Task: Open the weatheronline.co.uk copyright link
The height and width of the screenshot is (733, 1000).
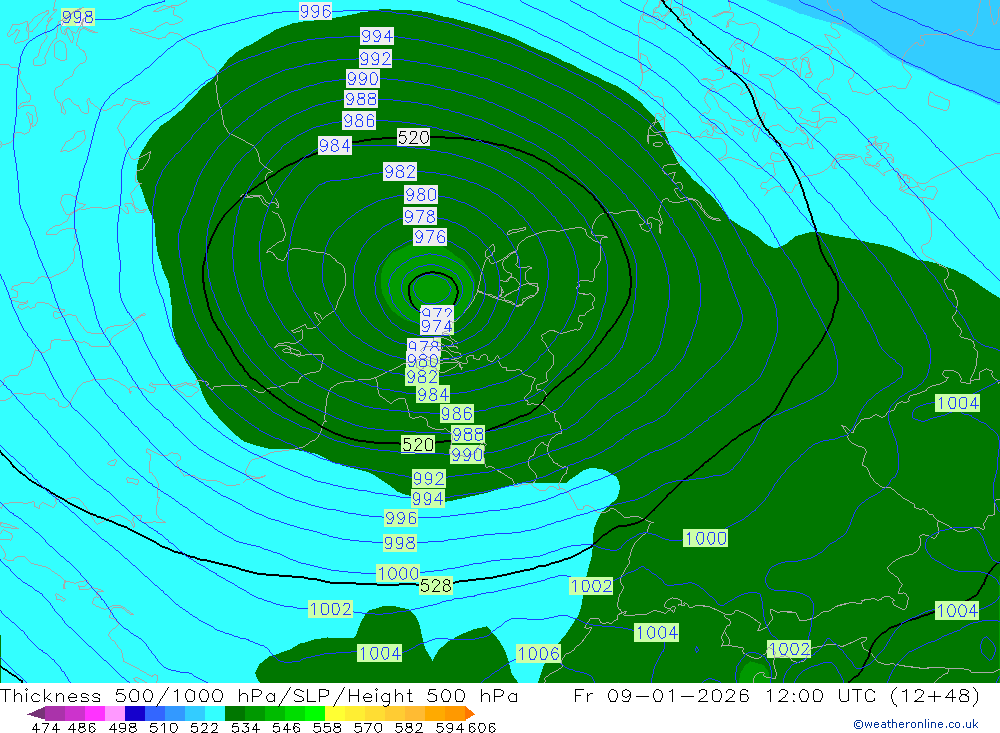Action: click(x=916, y=724)
